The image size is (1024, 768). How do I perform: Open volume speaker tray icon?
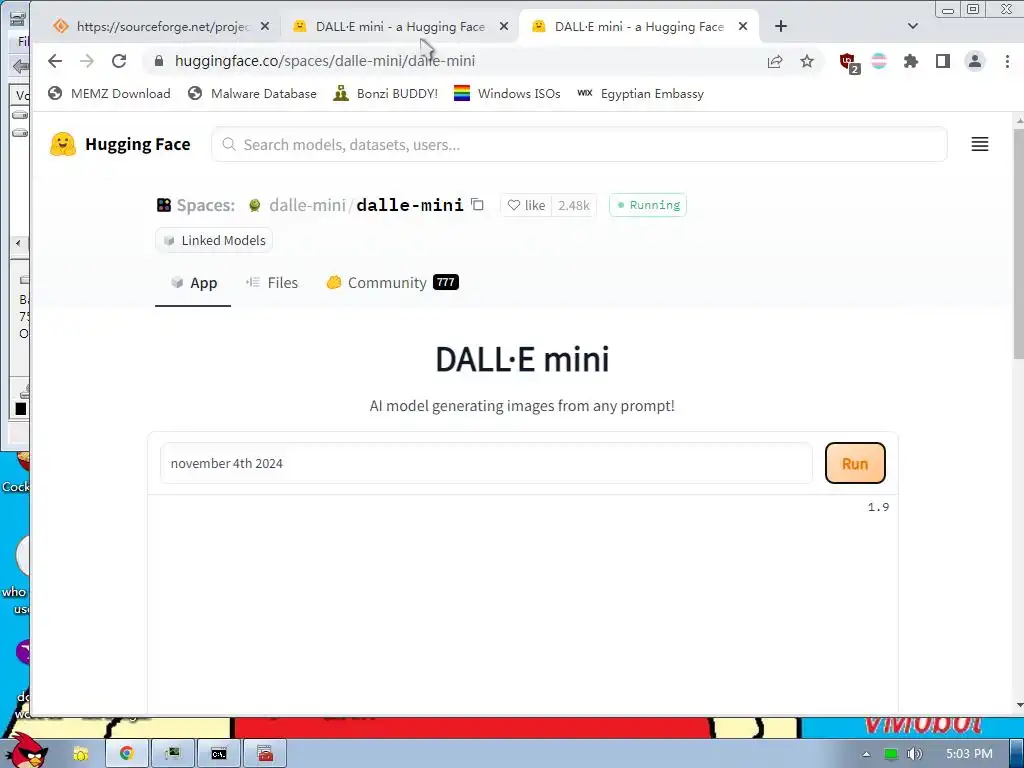click(915, 754)
